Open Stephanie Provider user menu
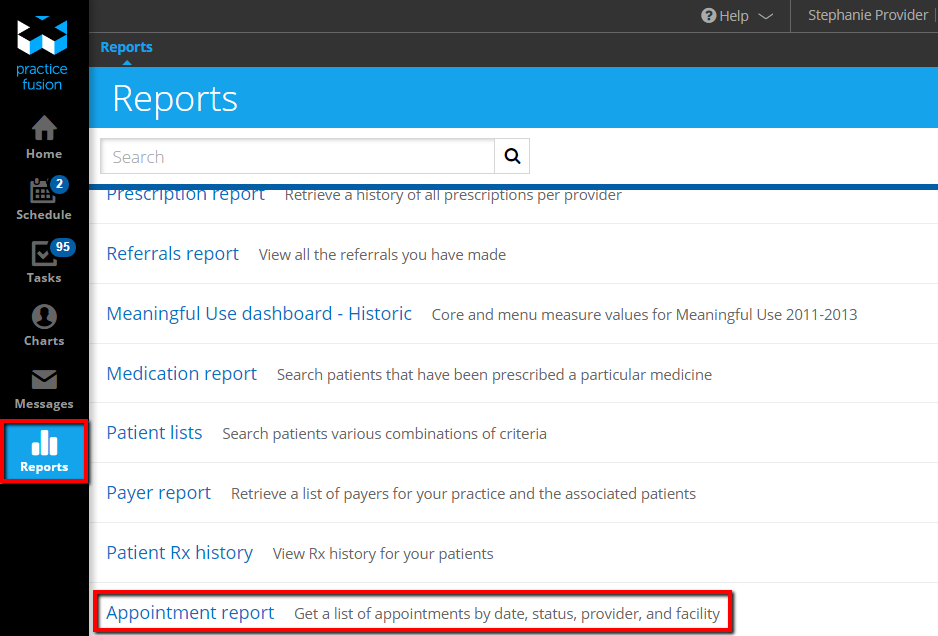 coord(867,16)
